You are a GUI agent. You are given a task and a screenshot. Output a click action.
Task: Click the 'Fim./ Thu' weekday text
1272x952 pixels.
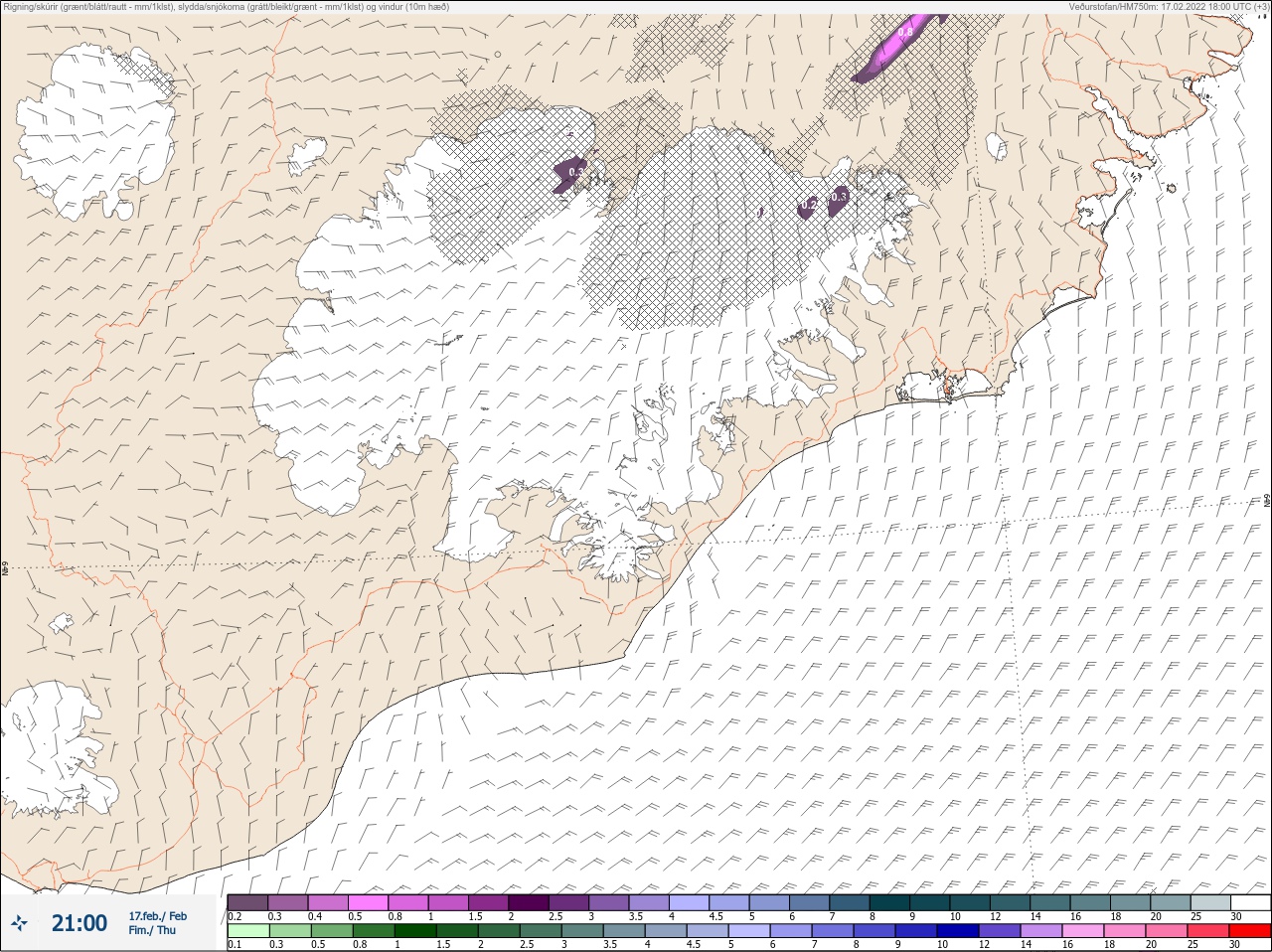[151, 930]
